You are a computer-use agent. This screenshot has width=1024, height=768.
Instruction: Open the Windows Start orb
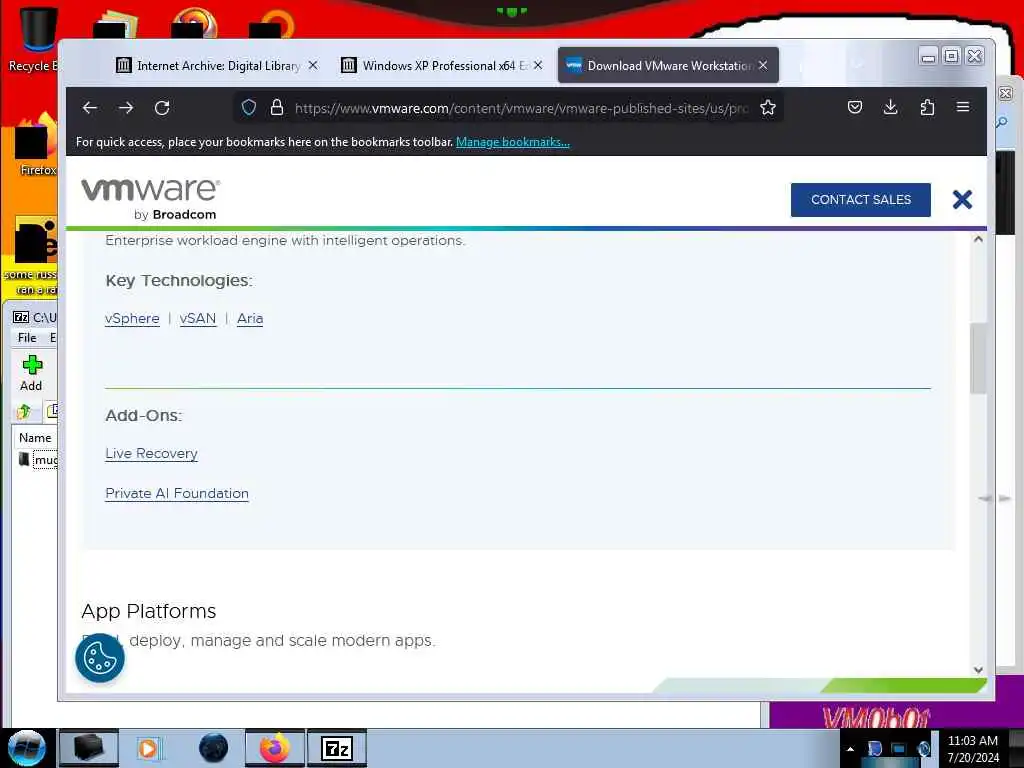(x=27, y=748)
